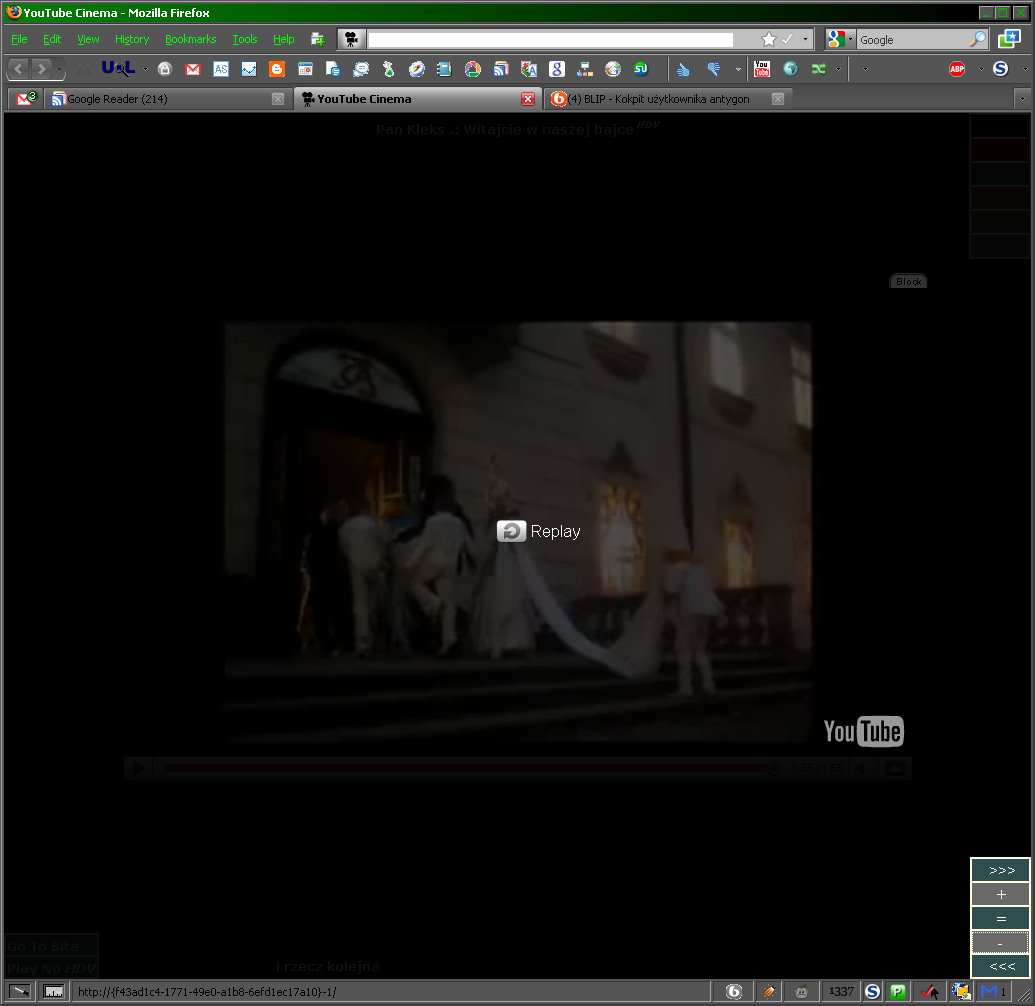Screen dimensions: 1035x1006
Task: Click the printer-plus icon beside Help
Action: click(318, 40)
